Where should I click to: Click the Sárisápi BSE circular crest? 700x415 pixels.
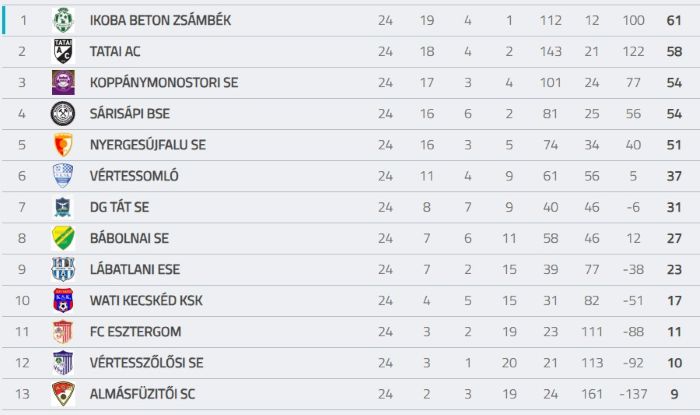63,113
